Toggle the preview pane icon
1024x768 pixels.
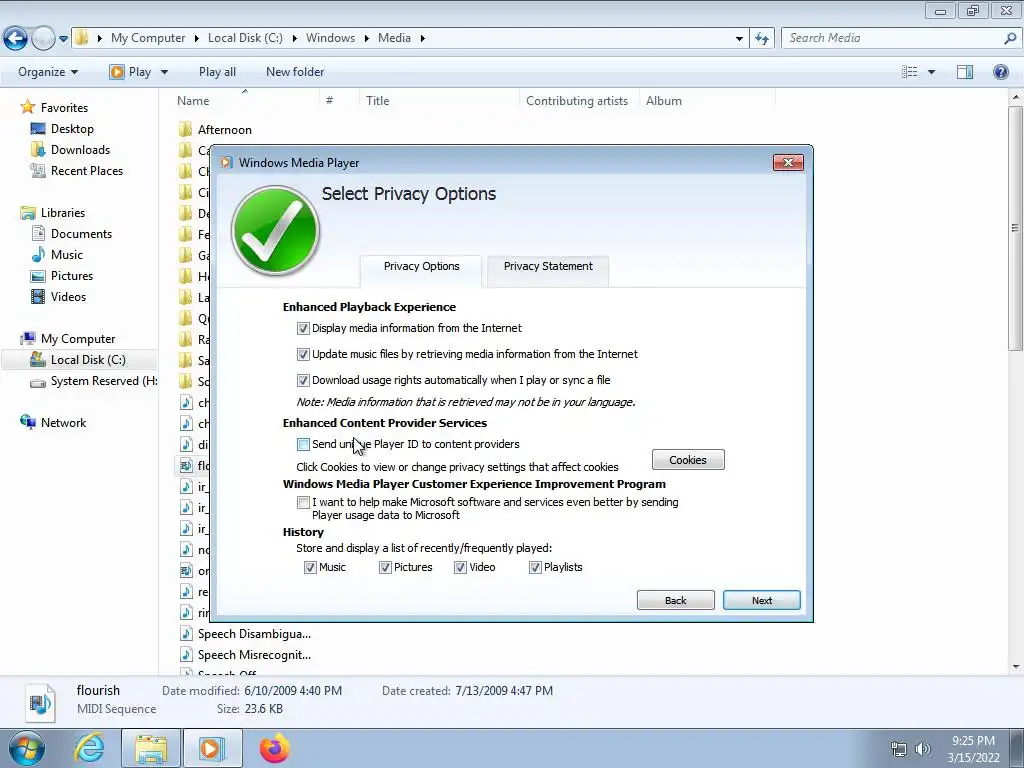965,72
